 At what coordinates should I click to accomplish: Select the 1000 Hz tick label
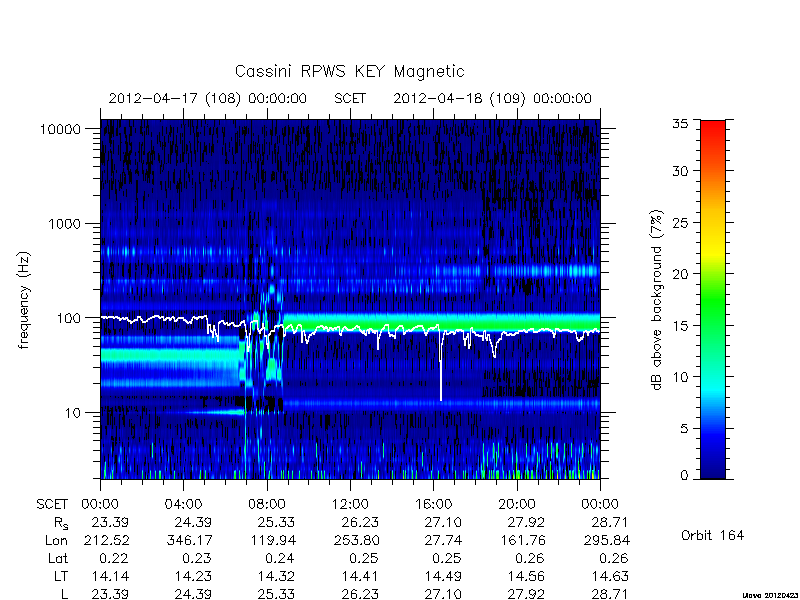[x=64, y=223]
